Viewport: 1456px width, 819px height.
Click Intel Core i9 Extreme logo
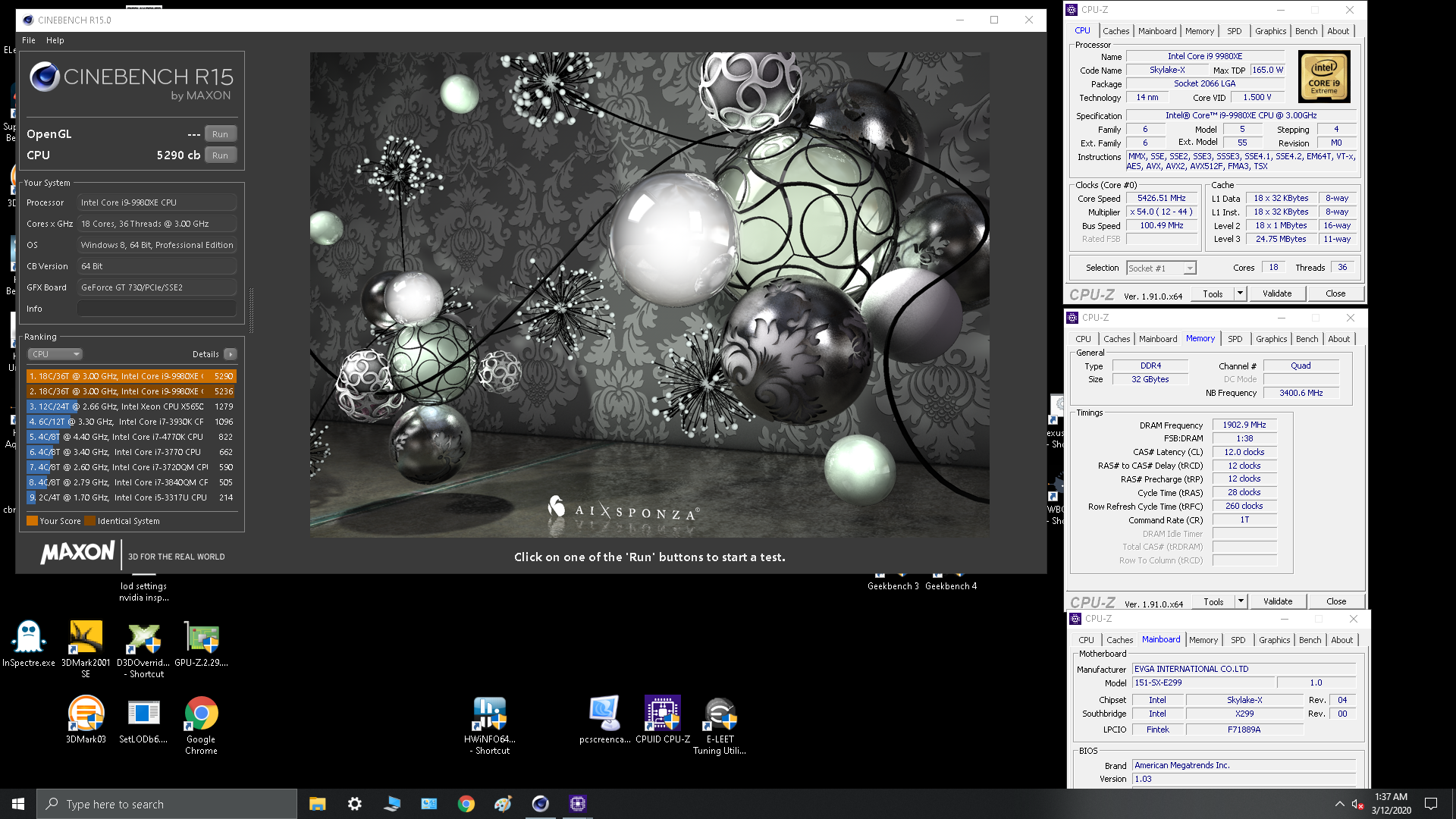tap(1324, 77)
